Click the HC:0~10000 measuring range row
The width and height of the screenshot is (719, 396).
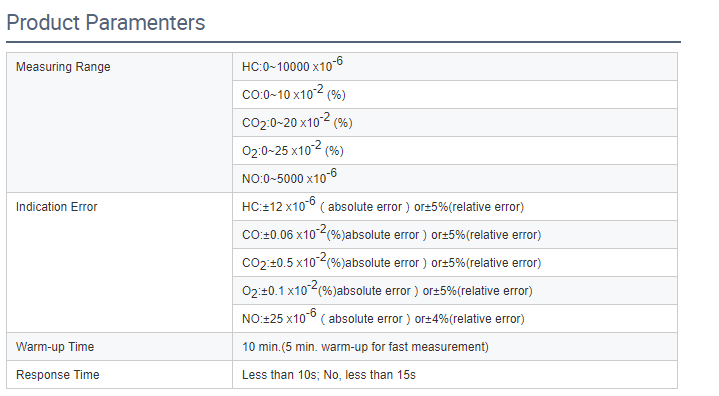click(x=455, y=66)
